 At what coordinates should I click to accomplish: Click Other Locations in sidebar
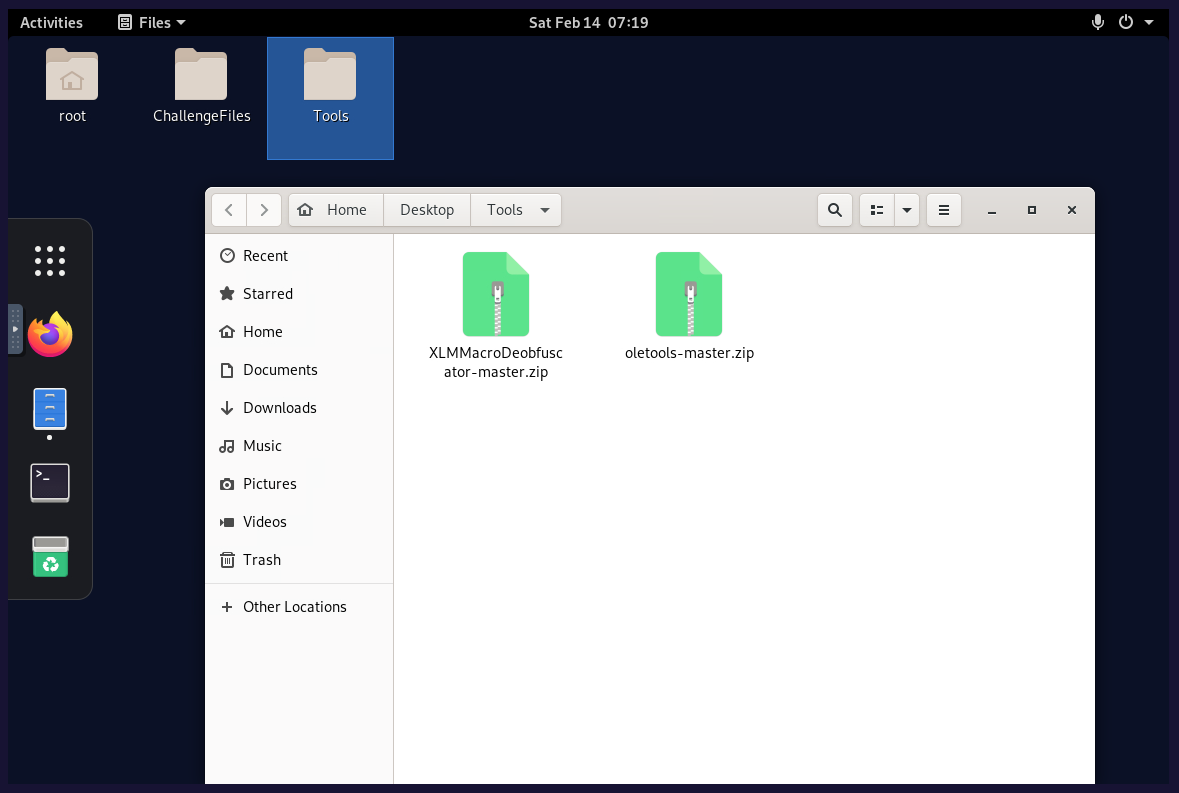click(x=294, y=607)
